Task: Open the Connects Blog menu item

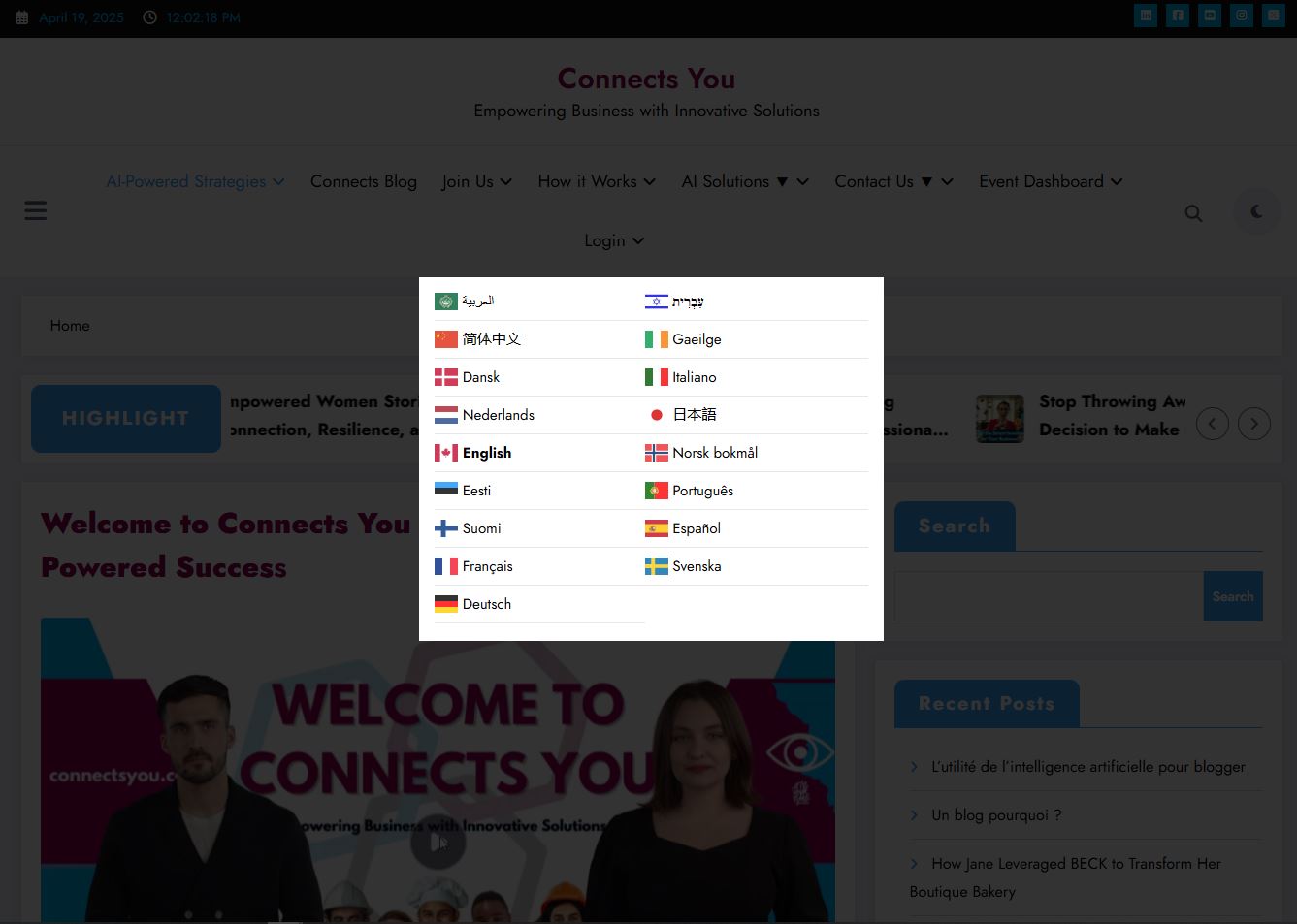Action: coord(364,181)
